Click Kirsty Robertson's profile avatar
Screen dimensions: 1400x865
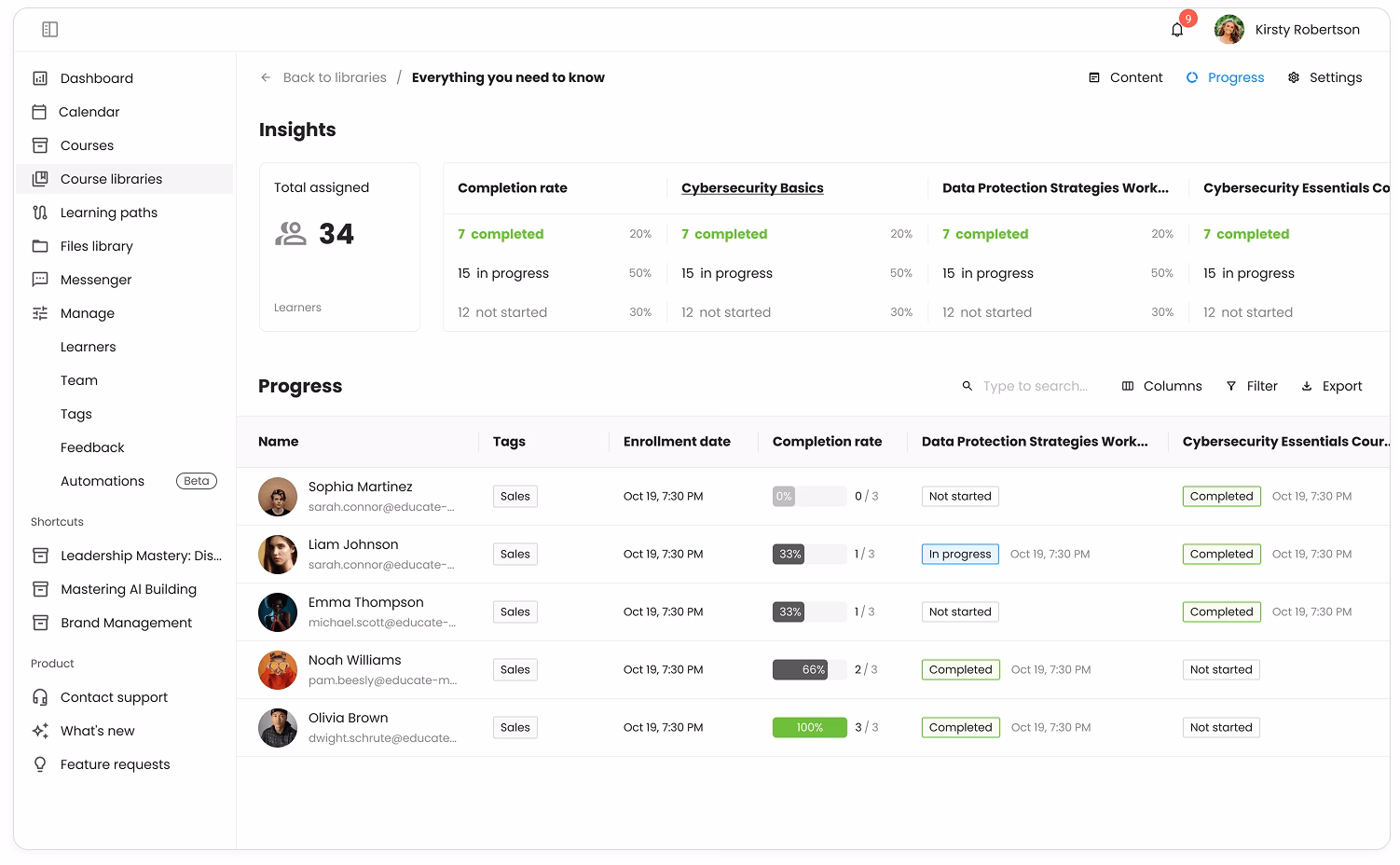[1228, 29]
